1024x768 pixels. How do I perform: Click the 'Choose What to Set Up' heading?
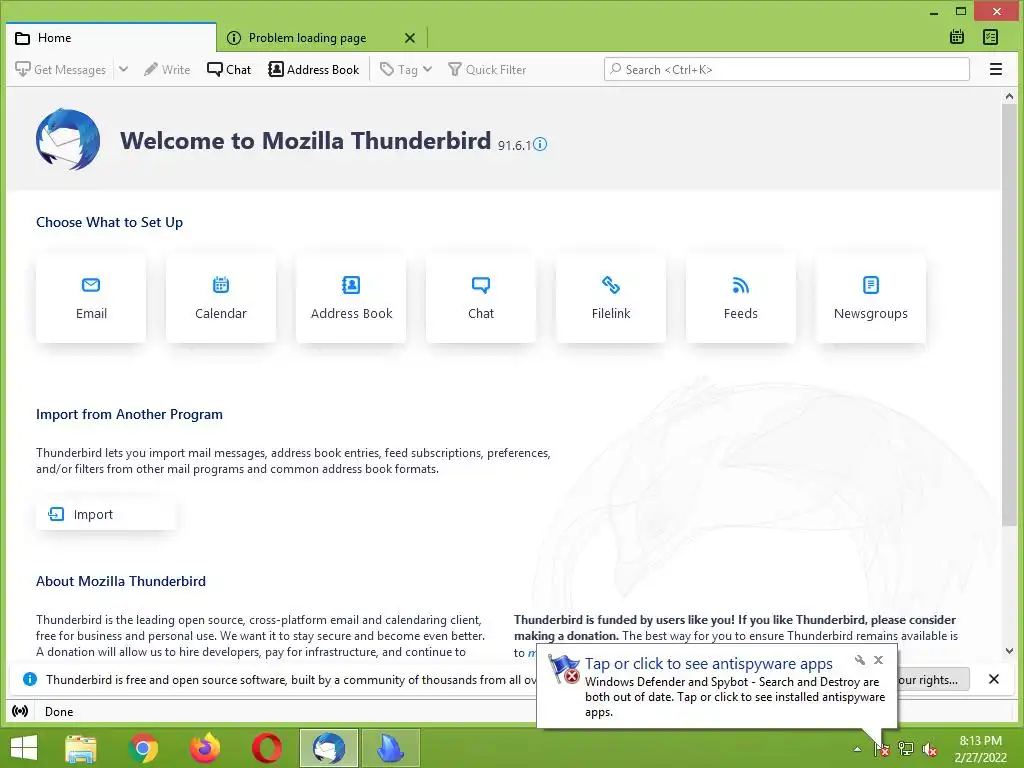(109, 222)
